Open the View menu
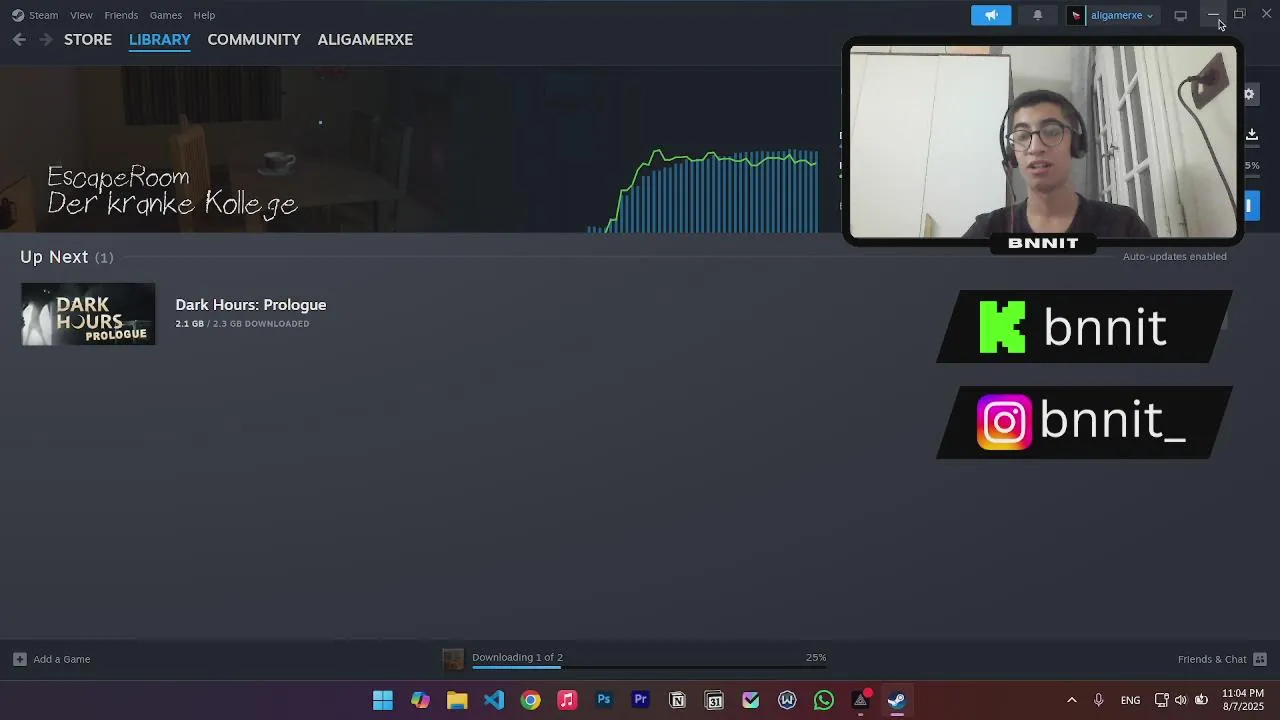 pyautogui.click(x=81, y=15)
